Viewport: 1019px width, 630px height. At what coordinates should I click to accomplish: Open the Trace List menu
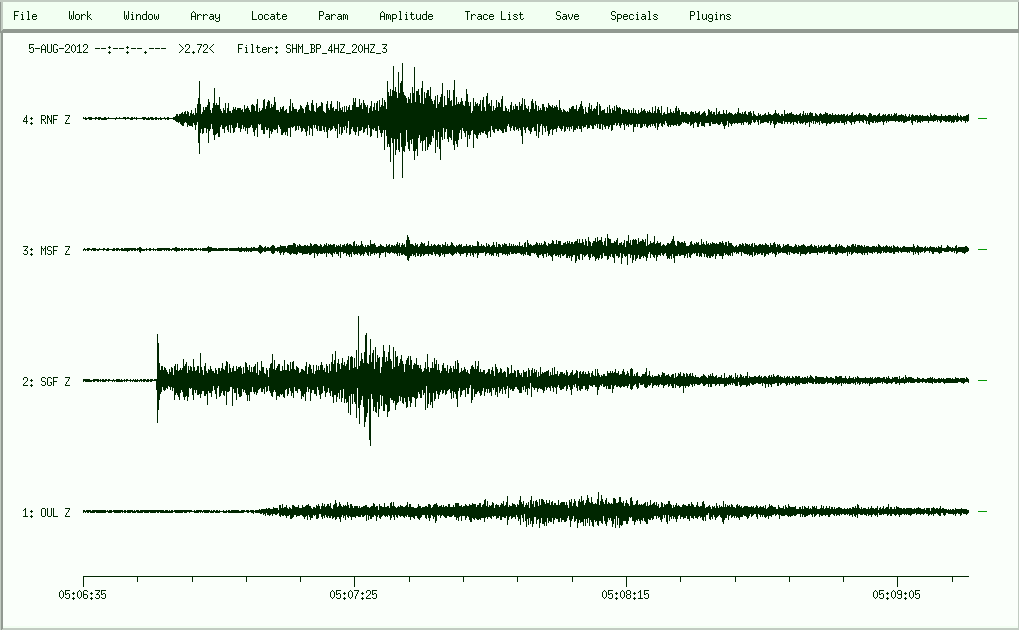click(494, 16)
